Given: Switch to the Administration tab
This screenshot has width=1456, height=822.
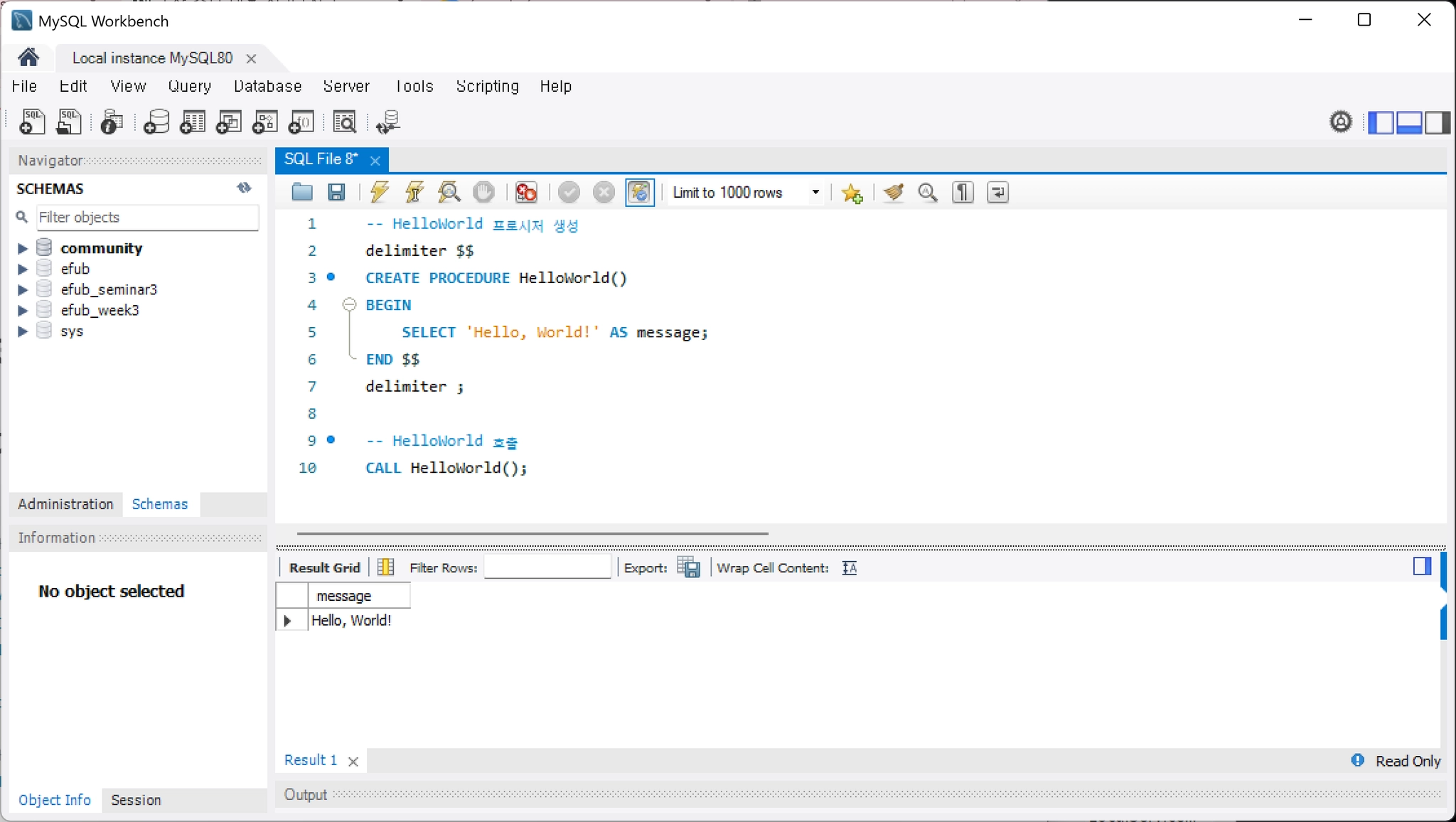Looking at the screenshot, I should [65, 504].
